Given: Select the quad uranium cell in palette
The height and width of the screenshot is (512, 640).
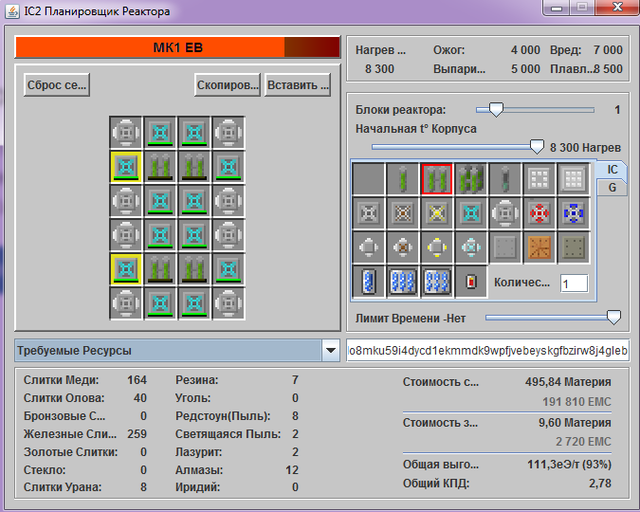Looking at the screenshot, I should point(471,178).
